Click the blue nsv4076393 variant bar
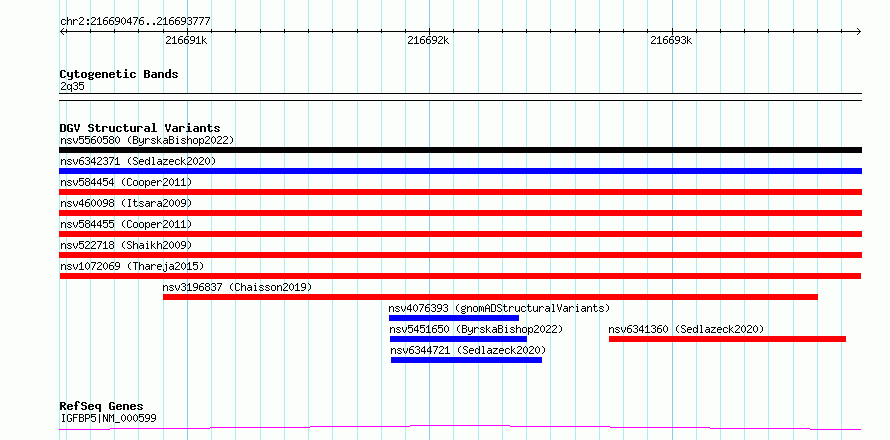 (x=454, y=318)
